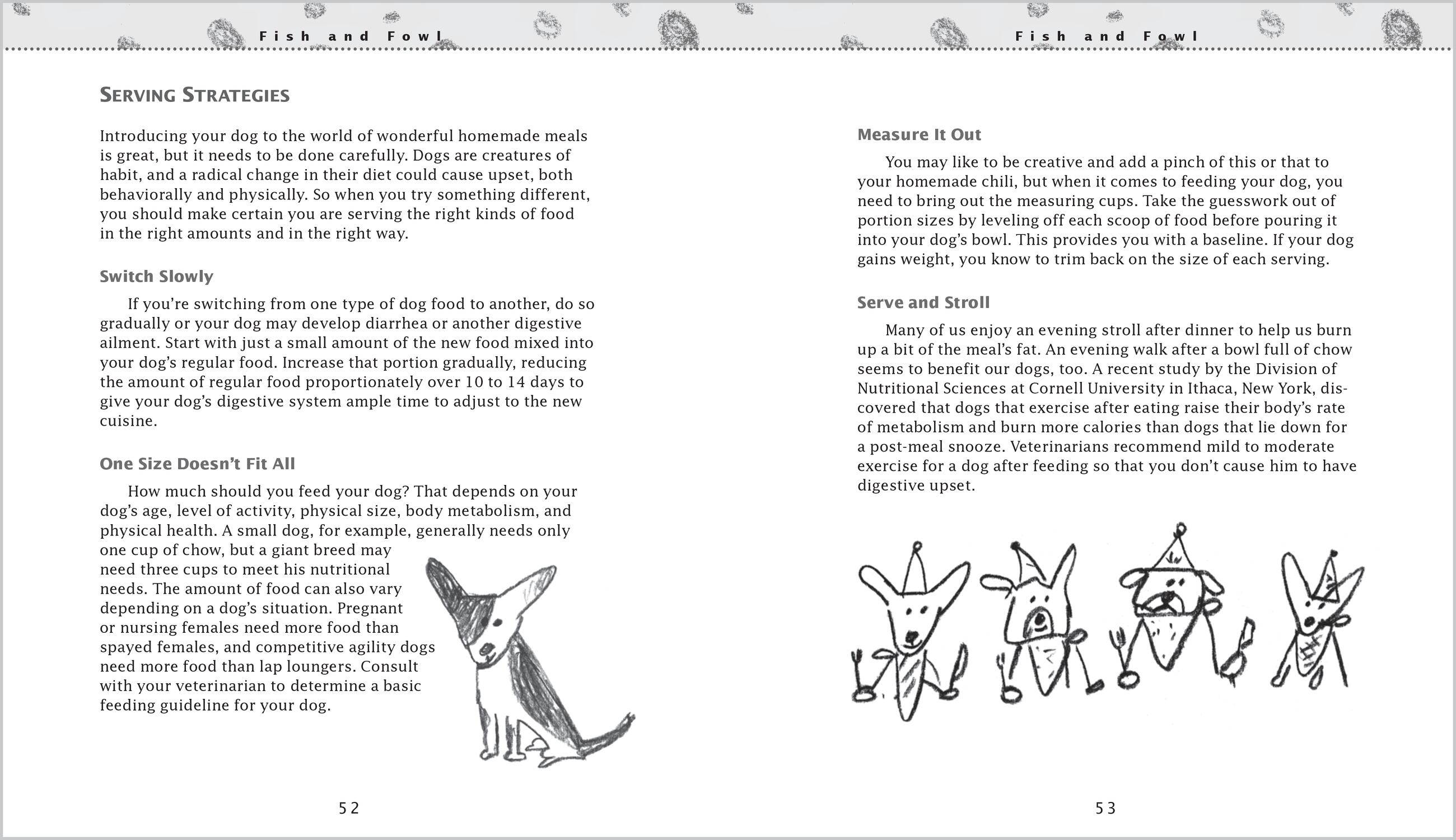Click the text 'feeding guideline for your dog.'
The width and height of the screenshot is (1456, 840).
pos(215,706)
